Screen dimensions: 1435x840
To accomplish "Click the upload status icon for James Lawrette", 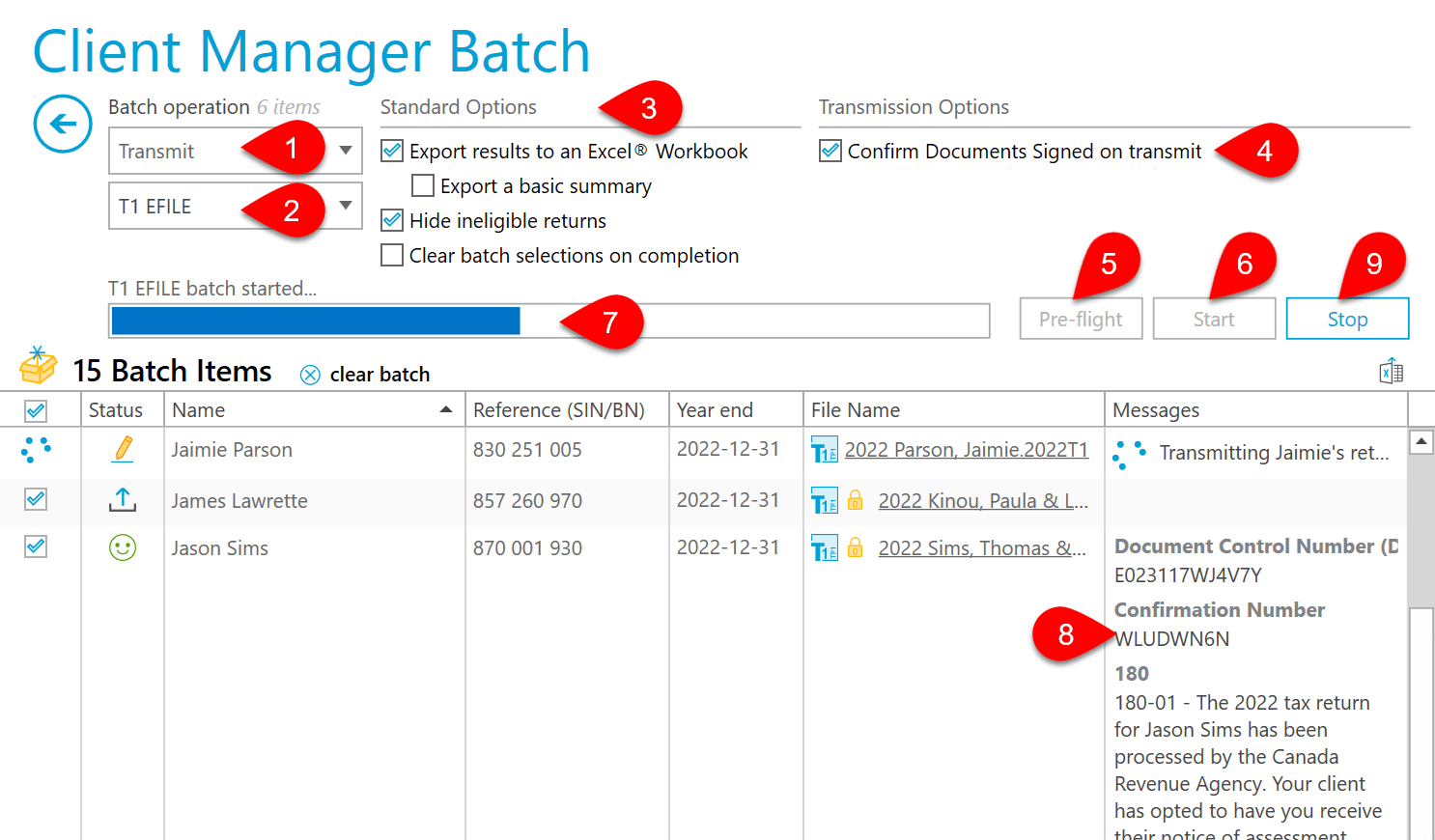I will click(x=123, y=499).
